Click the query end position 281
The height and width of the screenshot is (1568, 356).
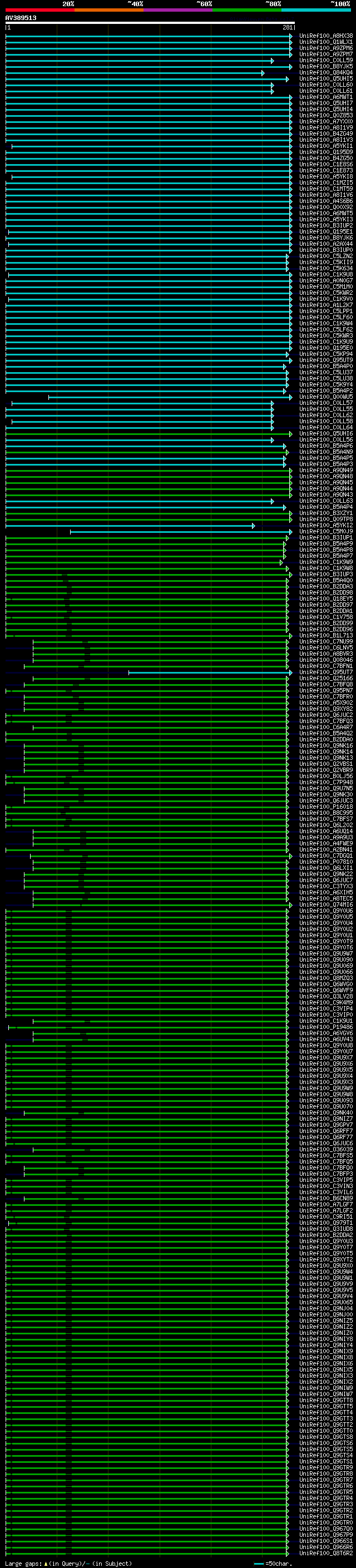click(x=288, y=27)
